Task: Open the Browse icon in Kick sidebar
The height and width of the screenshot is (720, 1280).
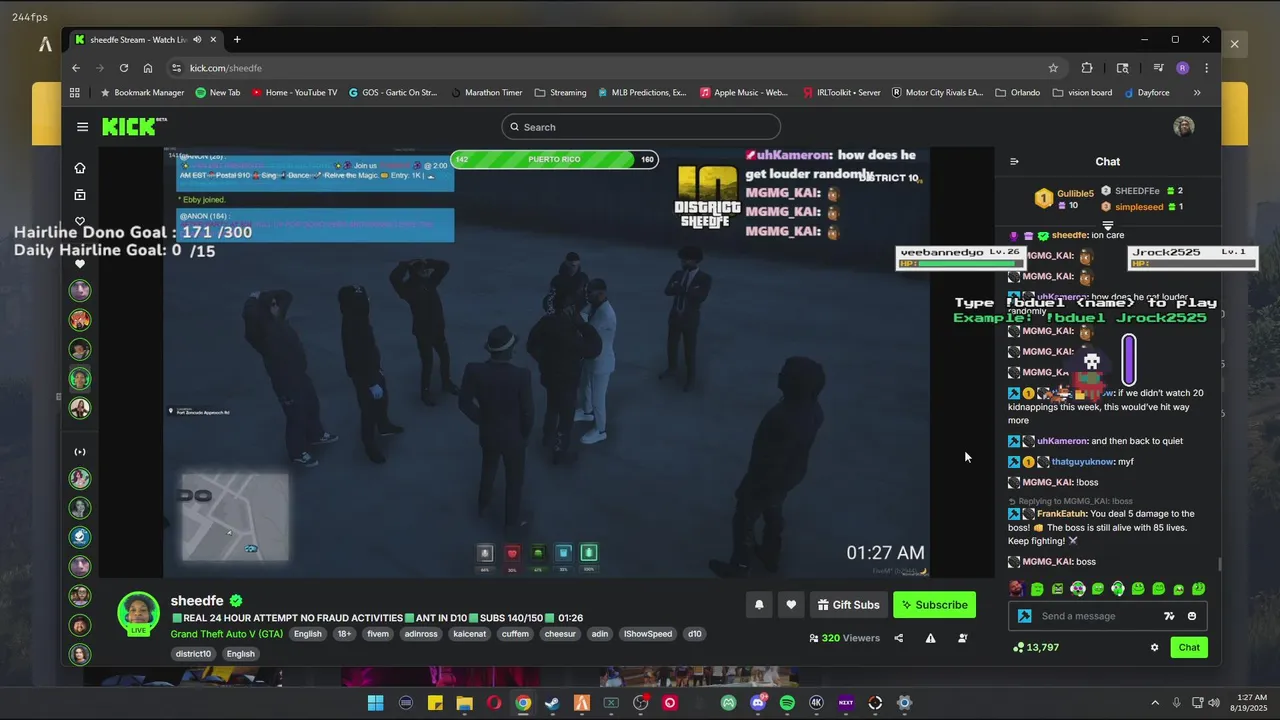Action: tap(80, 195)
